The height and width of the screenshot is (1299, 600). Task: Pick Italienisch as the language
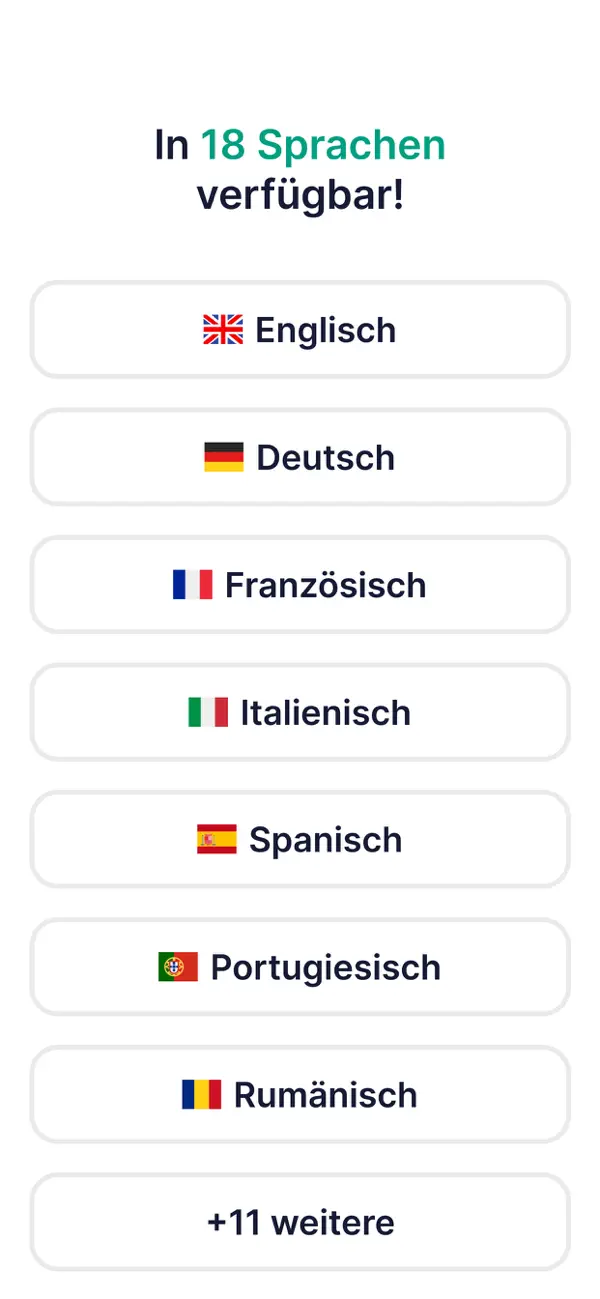(x=300, y=712)
